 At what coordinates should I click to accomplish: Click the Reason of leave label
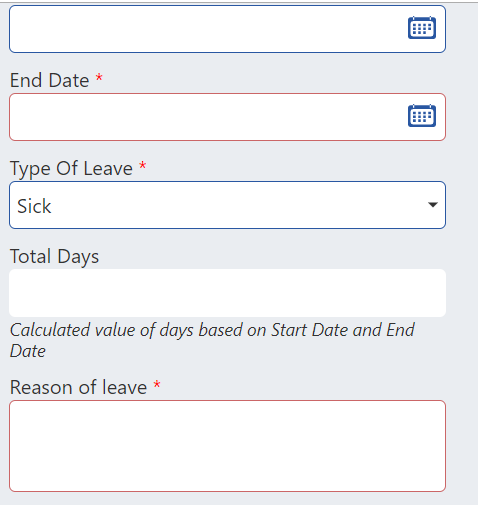[x=78, y=387]
